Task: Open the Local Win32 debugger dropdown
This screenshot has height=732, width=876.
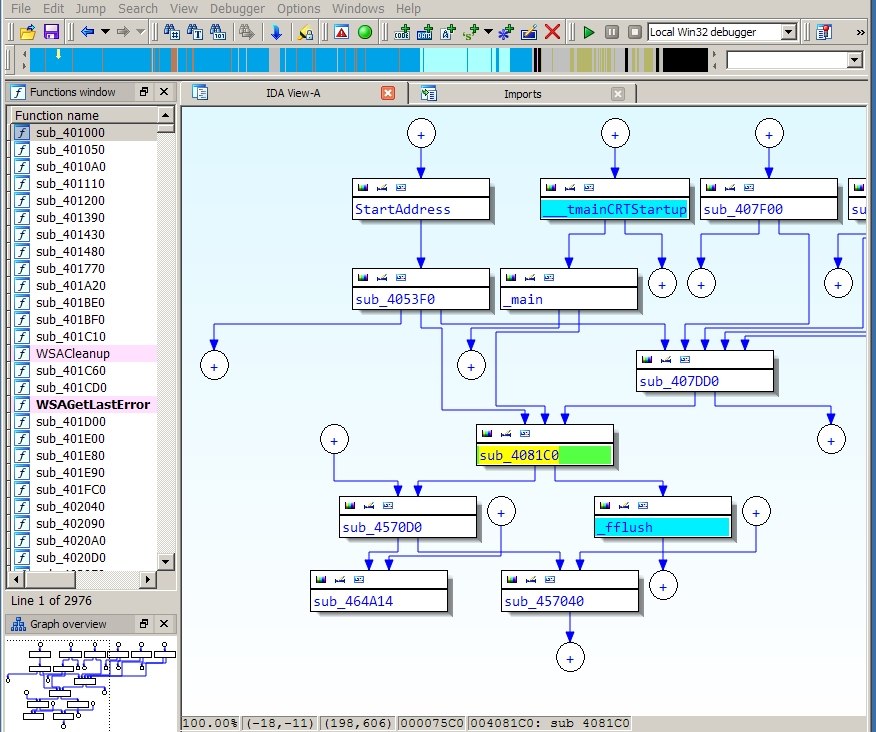Action: click(788, 32)
